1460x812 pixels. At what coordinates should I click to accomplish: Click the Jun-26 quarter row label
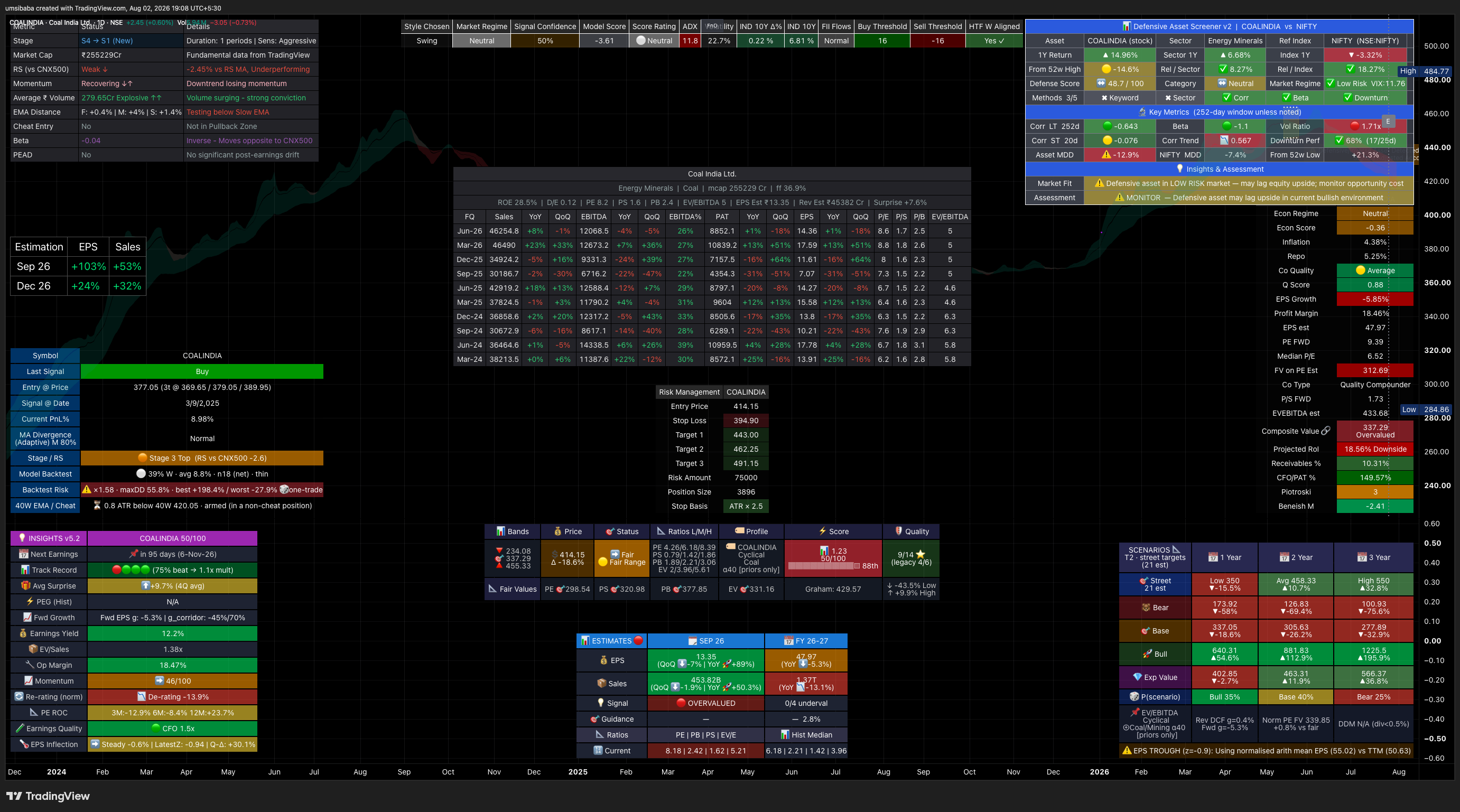(x=469, y=231)
